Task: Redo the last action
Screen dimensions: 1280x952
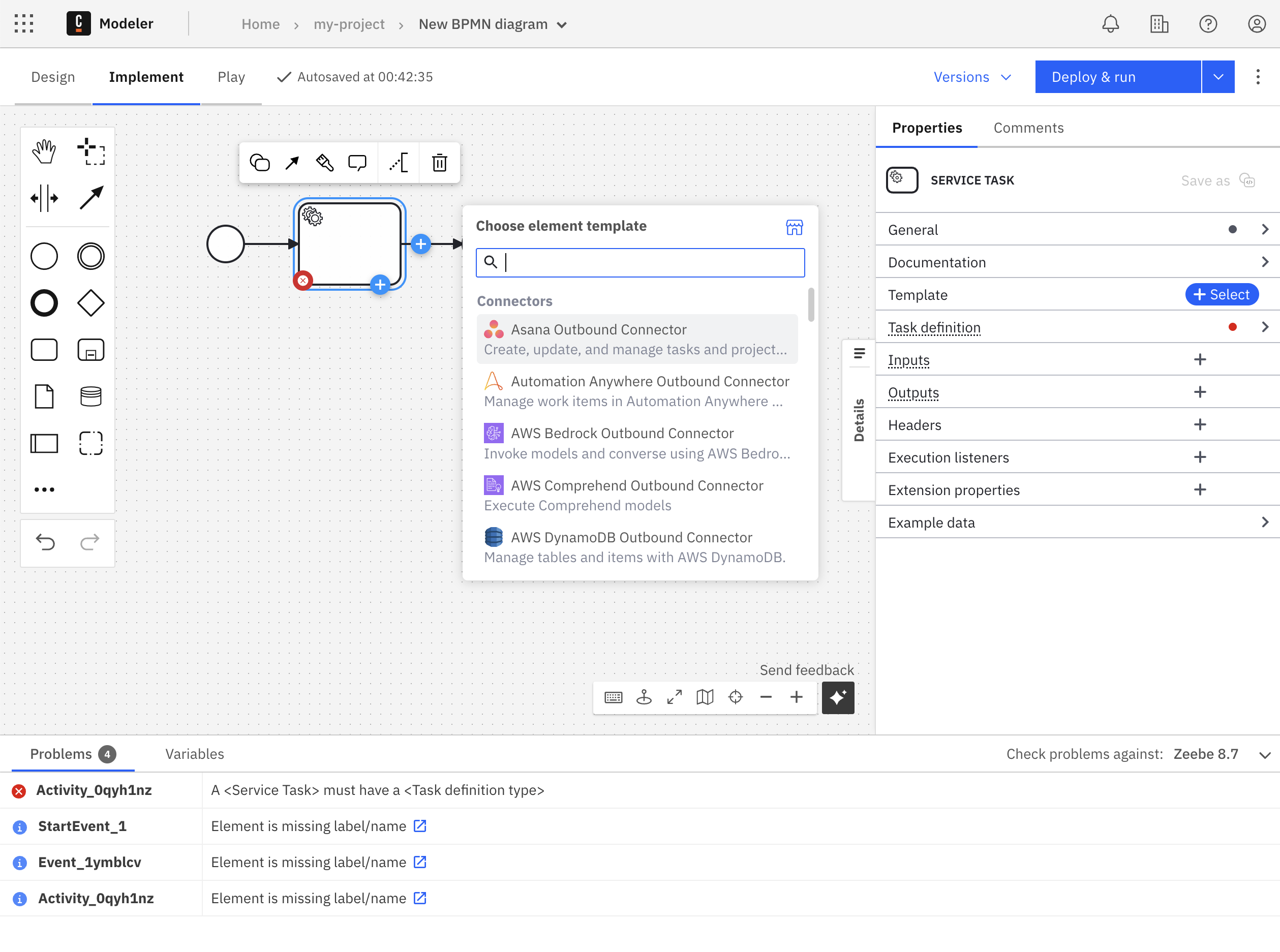Action: tap(89, 542)
